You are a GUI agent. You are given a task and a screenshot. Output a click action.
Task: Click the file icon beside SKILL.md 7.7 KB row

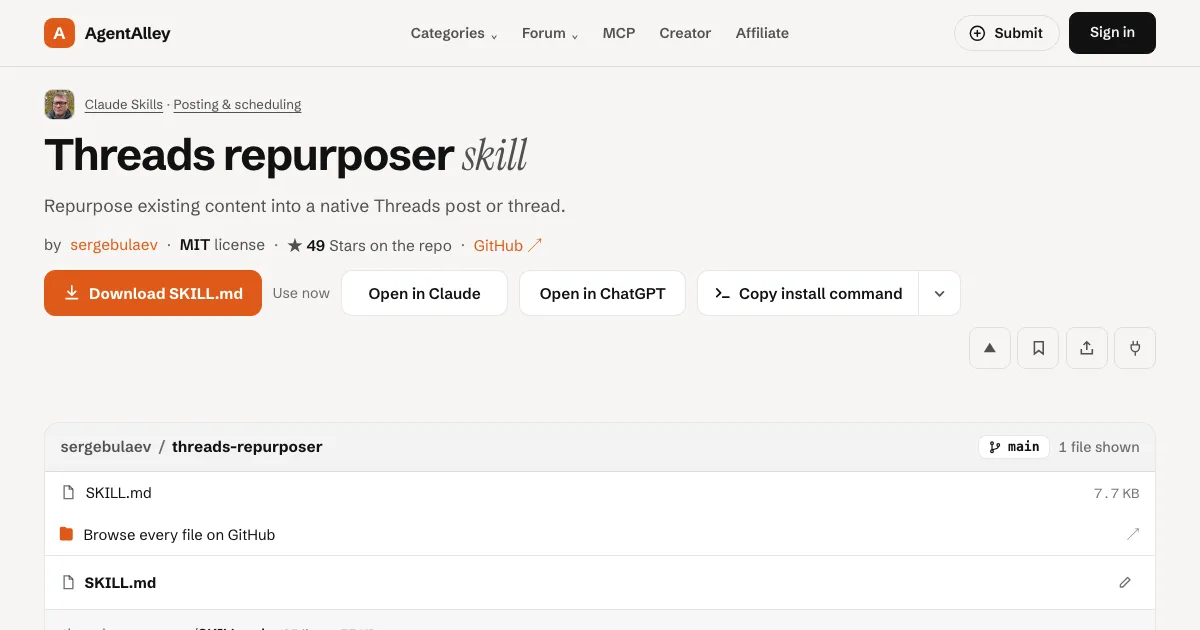click(69, 492)
